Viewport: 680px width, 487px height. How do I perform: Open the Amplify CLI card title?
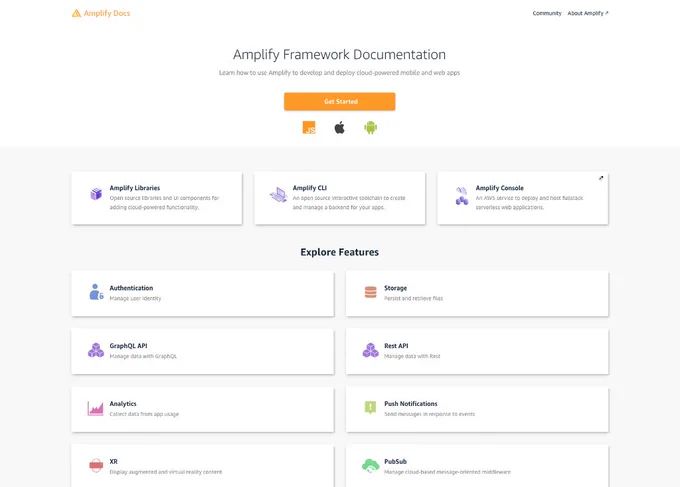tap(310, 188)
